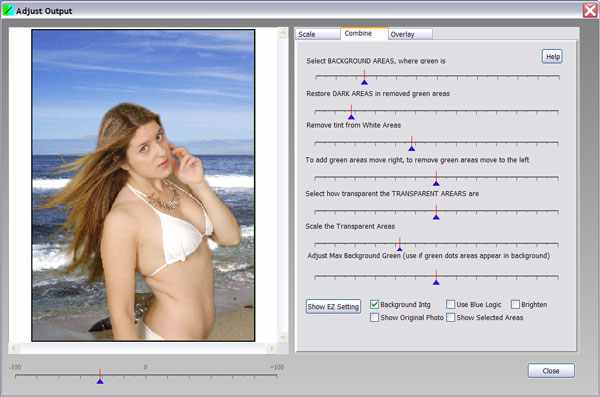Click the green Adjust Output title bar icon
This screenshot has height=397, width=600.
coord(8,10)
